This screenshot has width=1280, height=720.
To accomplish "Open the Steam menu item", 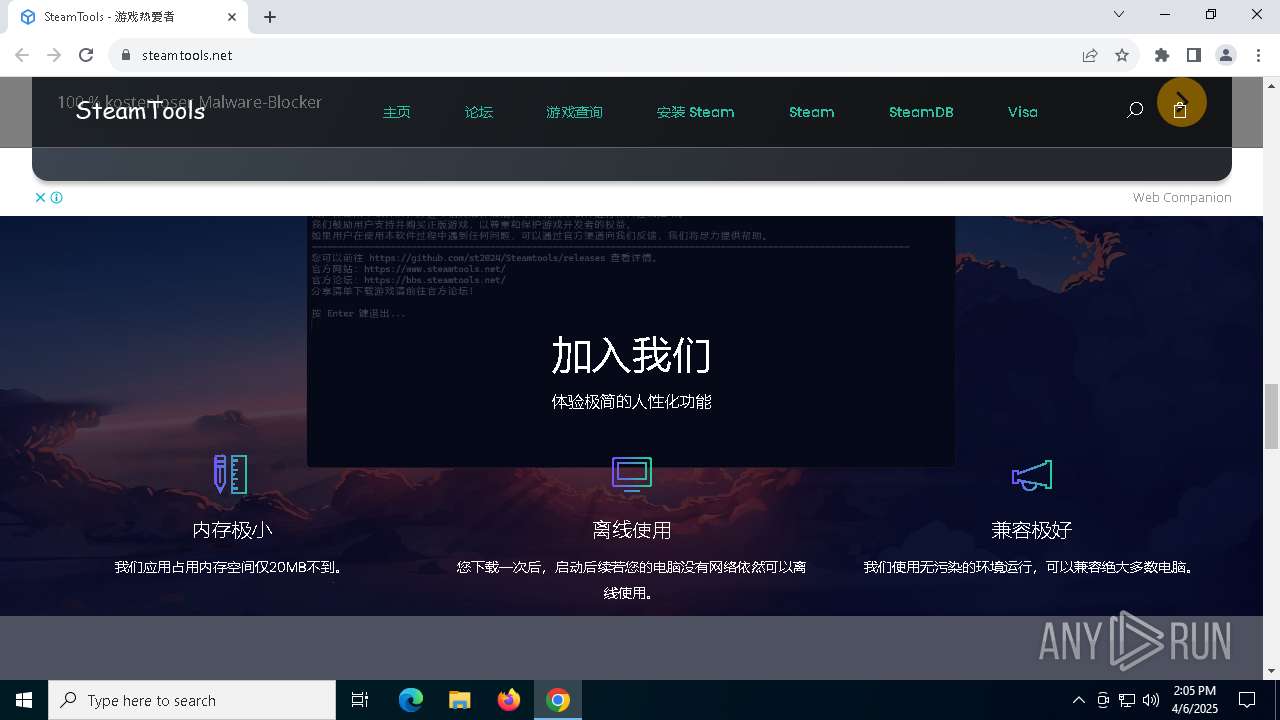I will point(811,112).
